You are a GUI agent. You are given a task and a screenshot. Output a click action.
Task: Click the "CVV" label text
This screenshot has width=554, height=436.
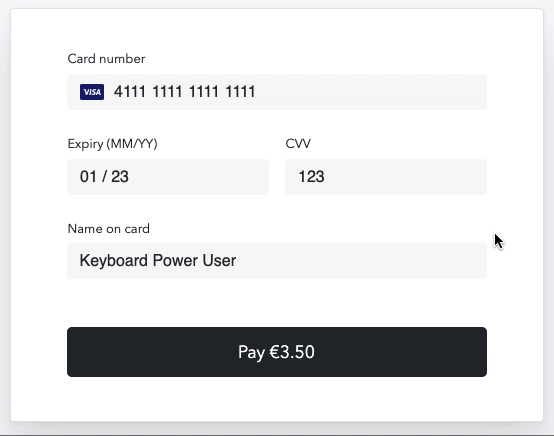pos(298,144)
